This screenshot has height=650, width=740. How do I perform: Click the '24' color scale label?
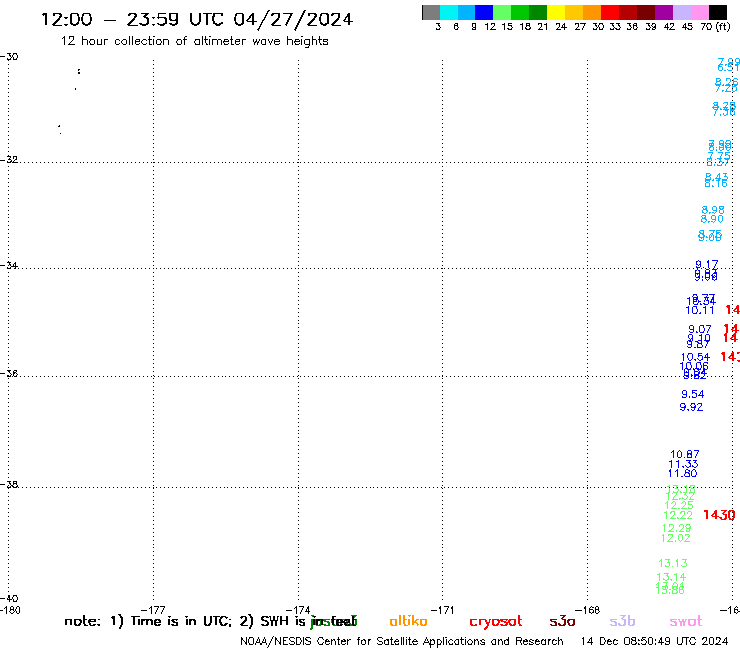(x=561, y=27)
